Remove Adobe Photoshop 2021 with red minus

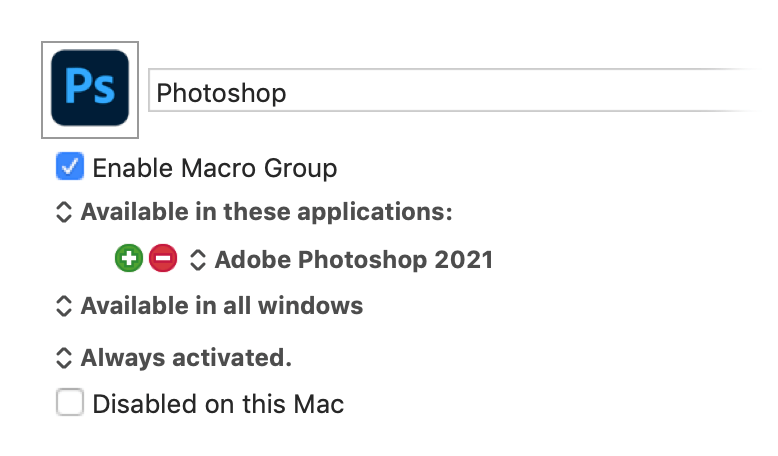(163, 259)
